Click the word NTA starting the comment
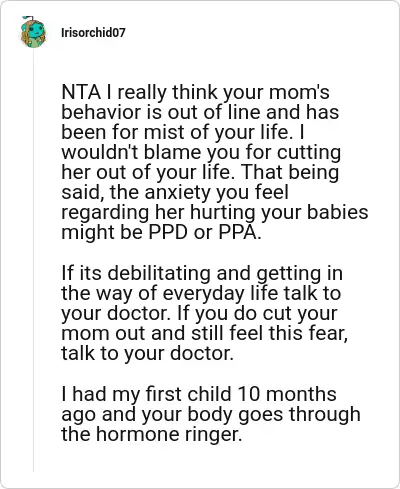 coord(81,92)
